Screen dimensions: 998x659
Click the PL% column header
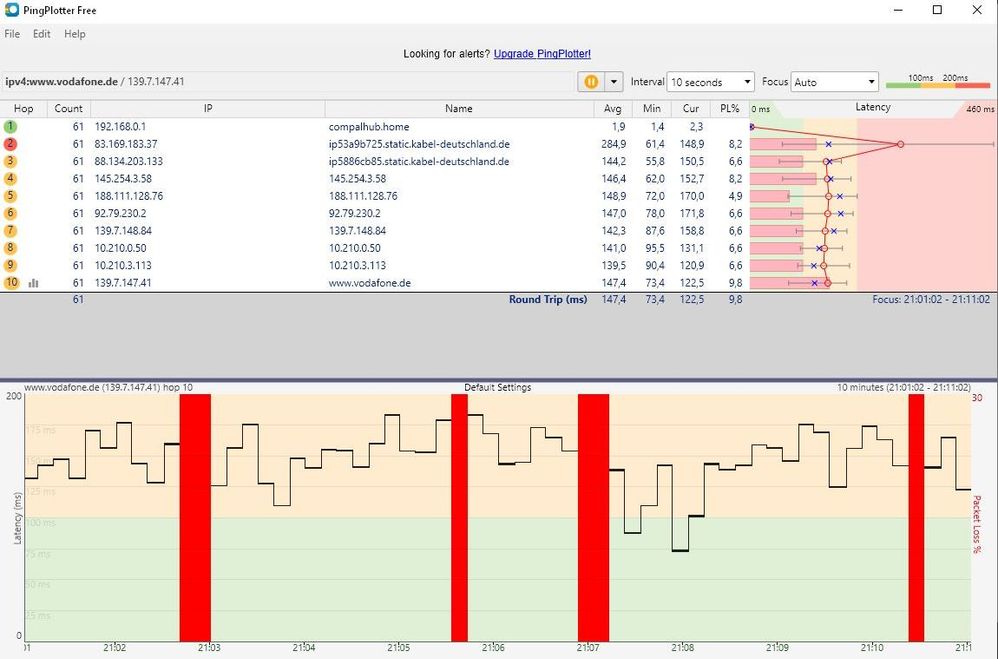[730, 108]
